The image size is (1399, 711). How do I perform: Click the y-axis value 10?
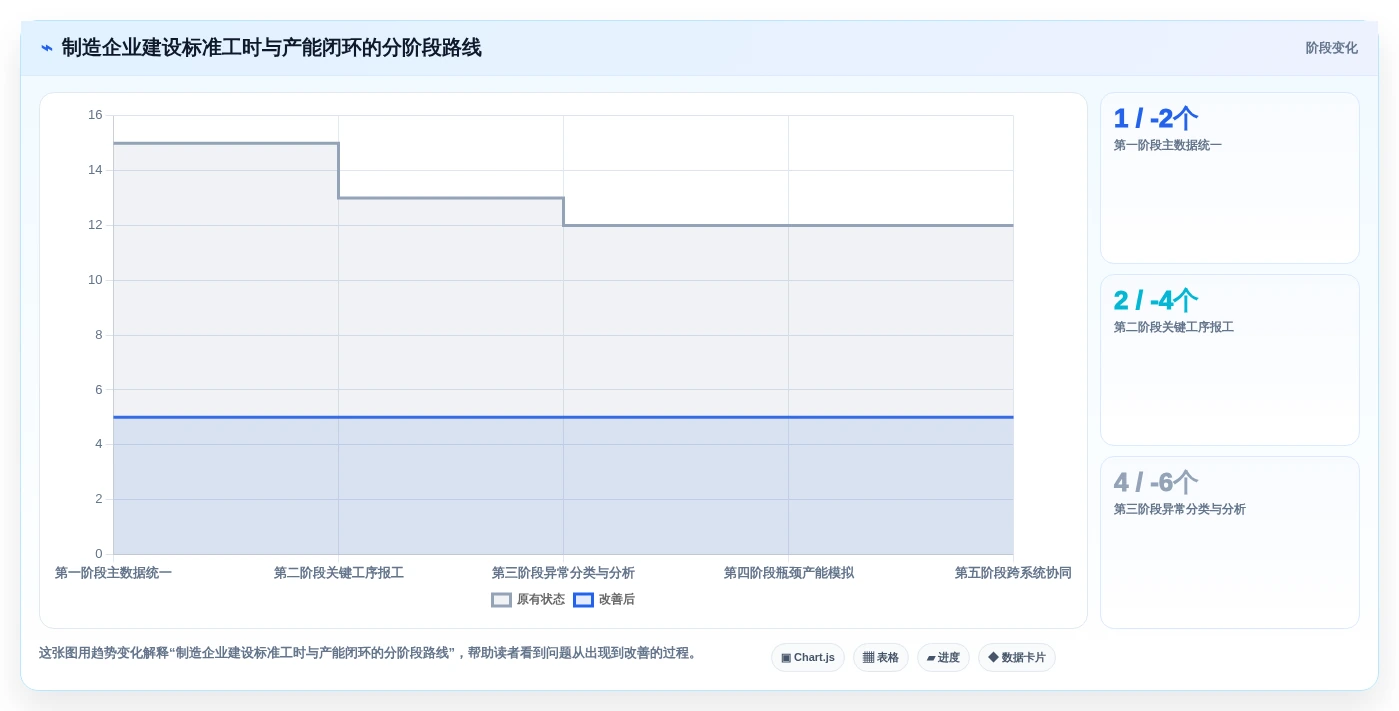[x=95, y=280]
